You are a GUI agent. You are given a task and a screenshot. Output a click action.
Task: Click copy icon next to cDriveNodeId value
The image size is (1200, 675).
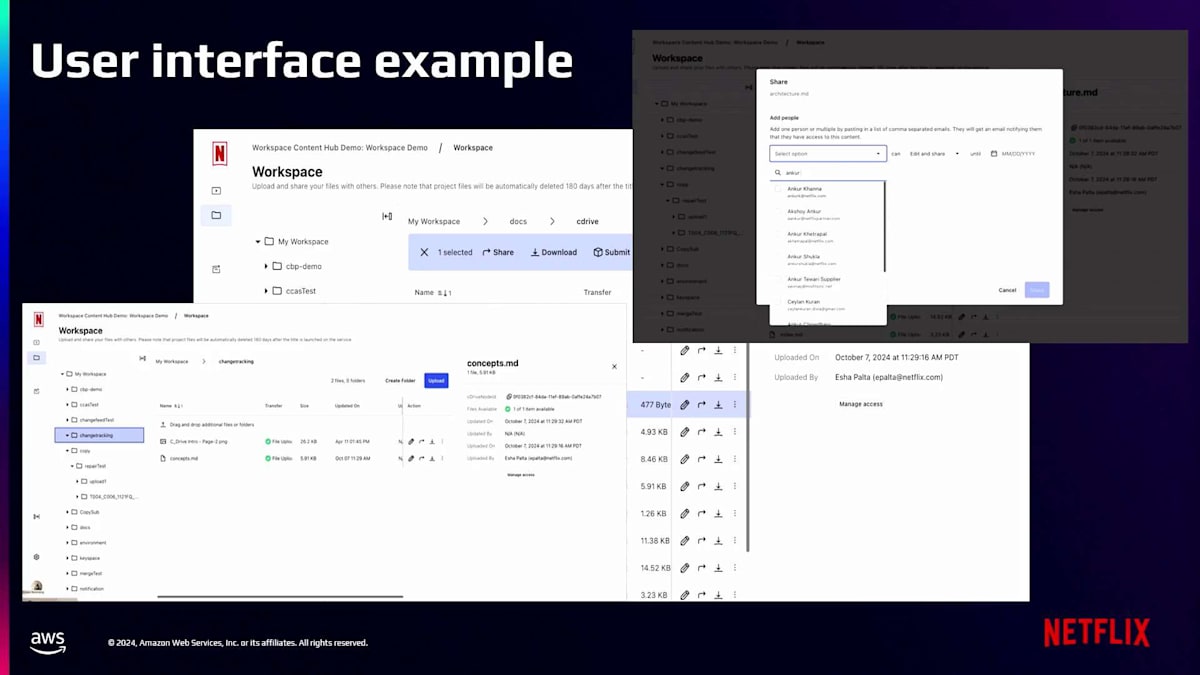pyautogui.click(x=509, y=397)
